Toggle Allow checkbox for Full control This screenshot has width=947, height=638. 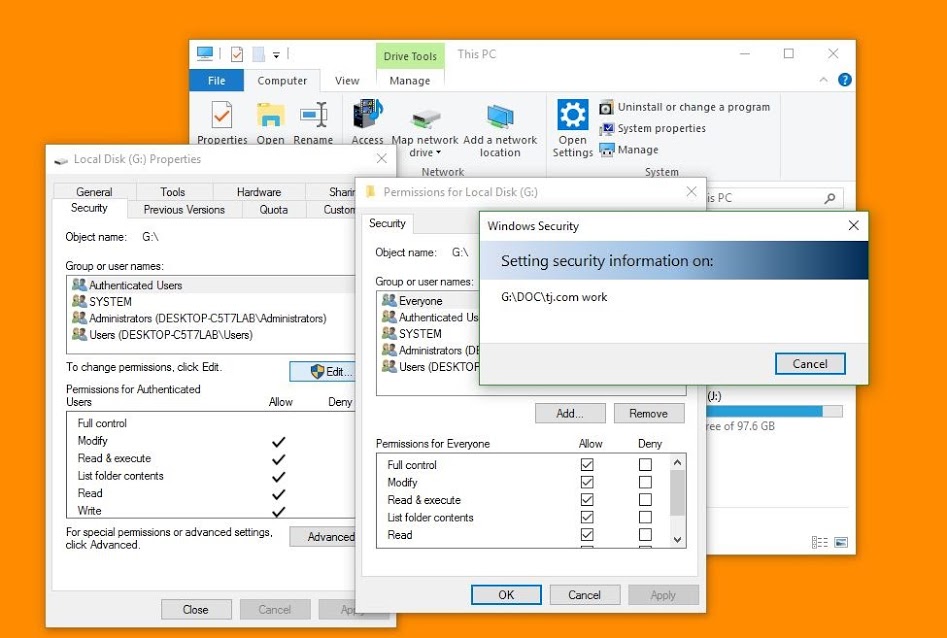click(x=587, y=465)
